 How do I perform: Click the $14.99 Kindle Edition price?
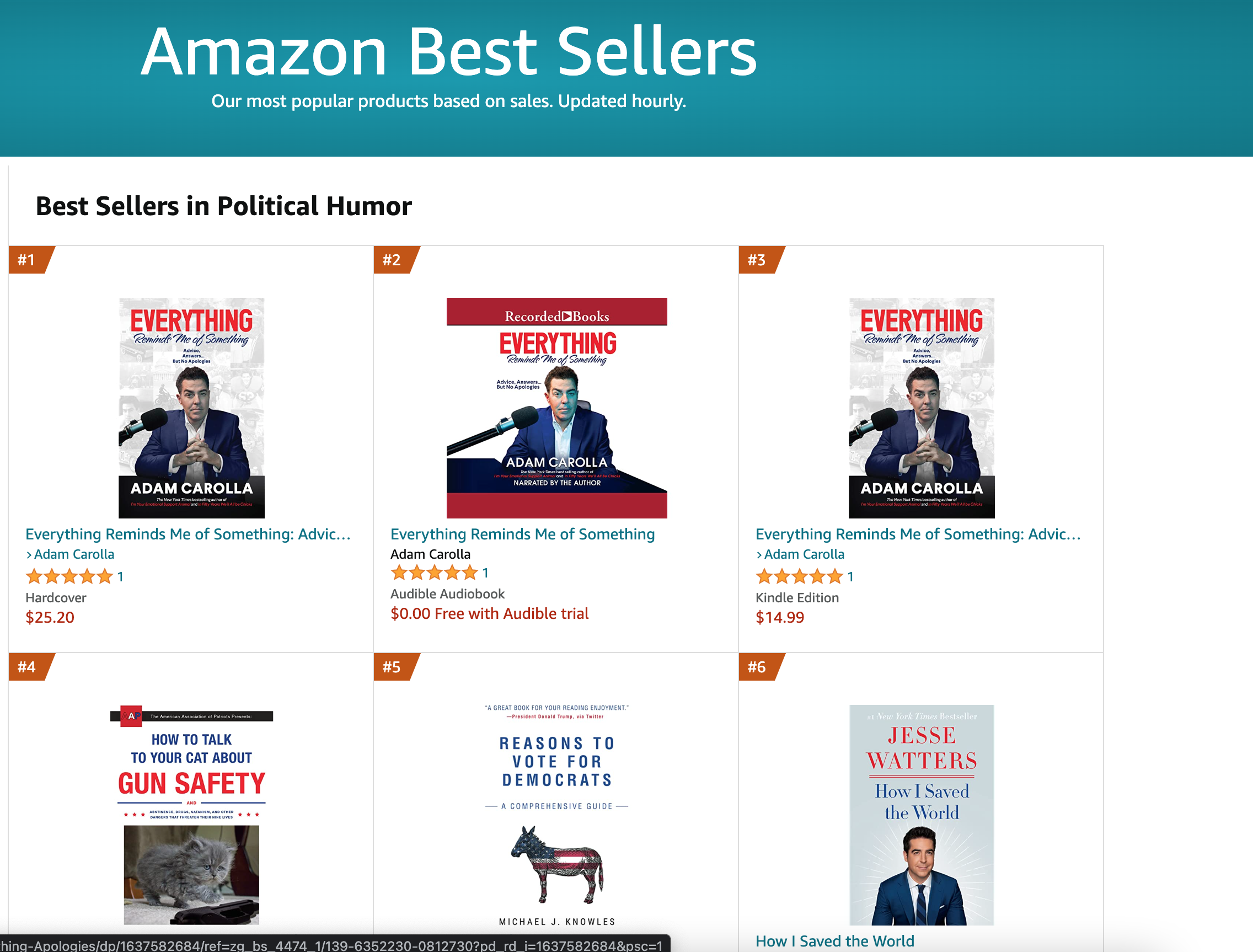[x=779, y=617]
